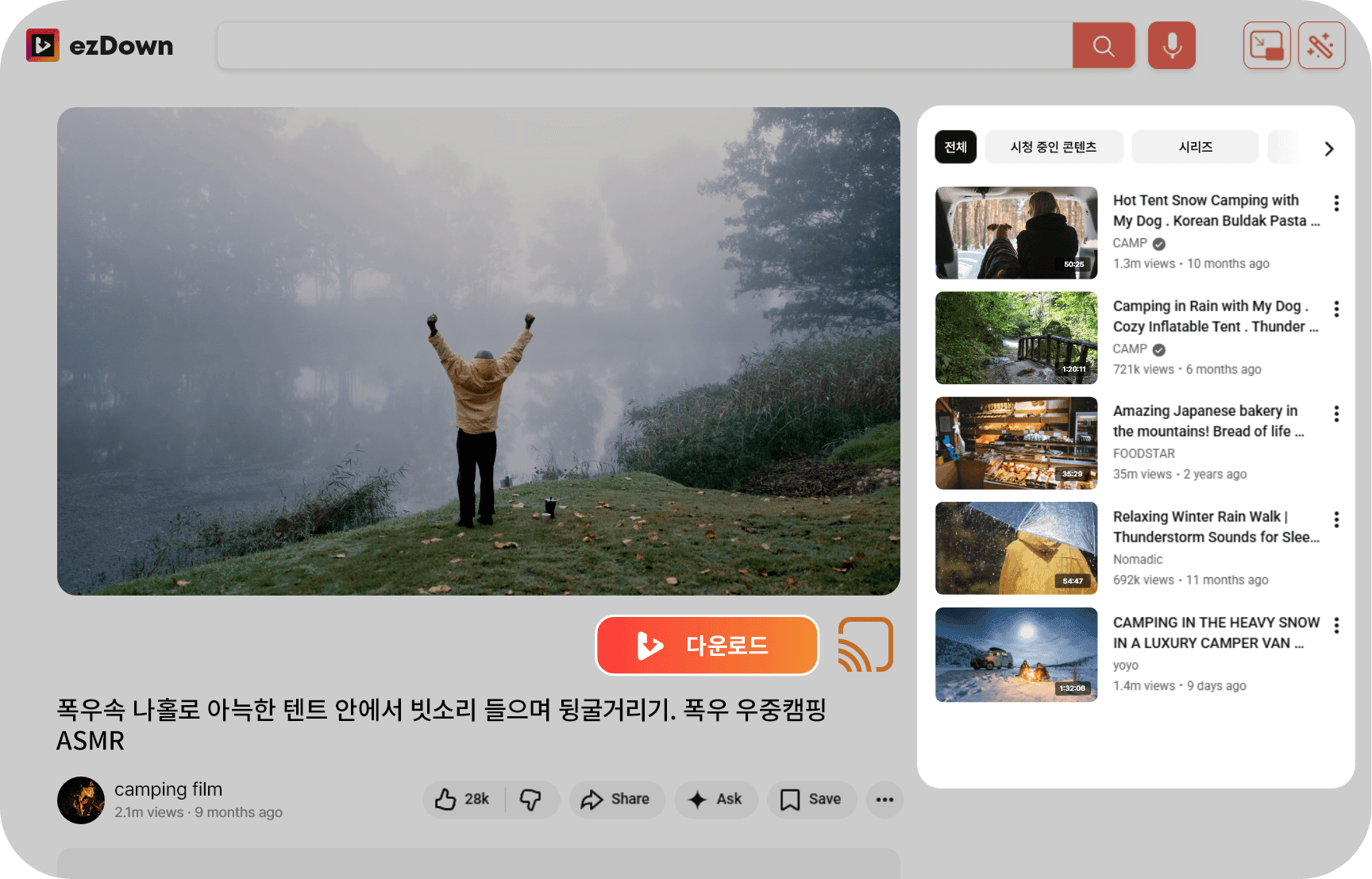Open picture-in-picture mini player
Image resolution: width=1372 pixels, height=879 pixels.
click(x=1266, y=46)
